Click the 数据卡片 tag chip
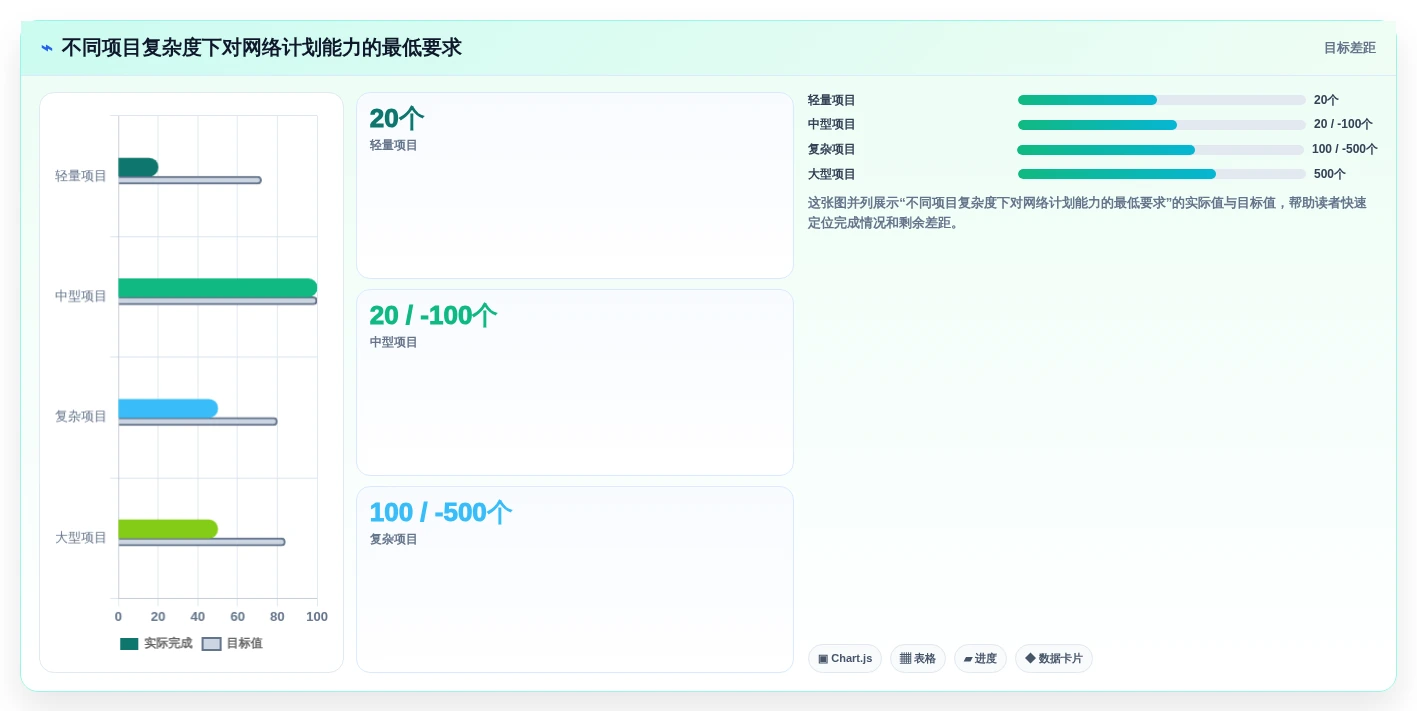This screenshot has height=711, width=1417. pos(1054,658)
